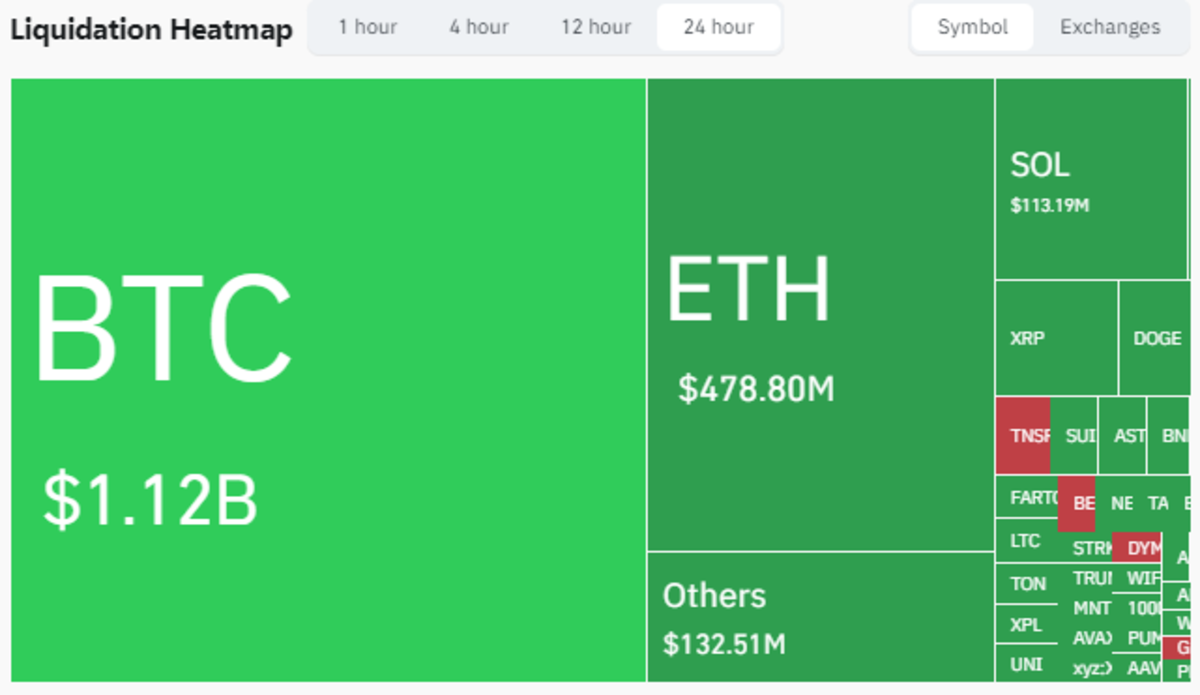Switch grouping to Exchanges
This screenshot has width=1200, height=695.
[1109, 28]
